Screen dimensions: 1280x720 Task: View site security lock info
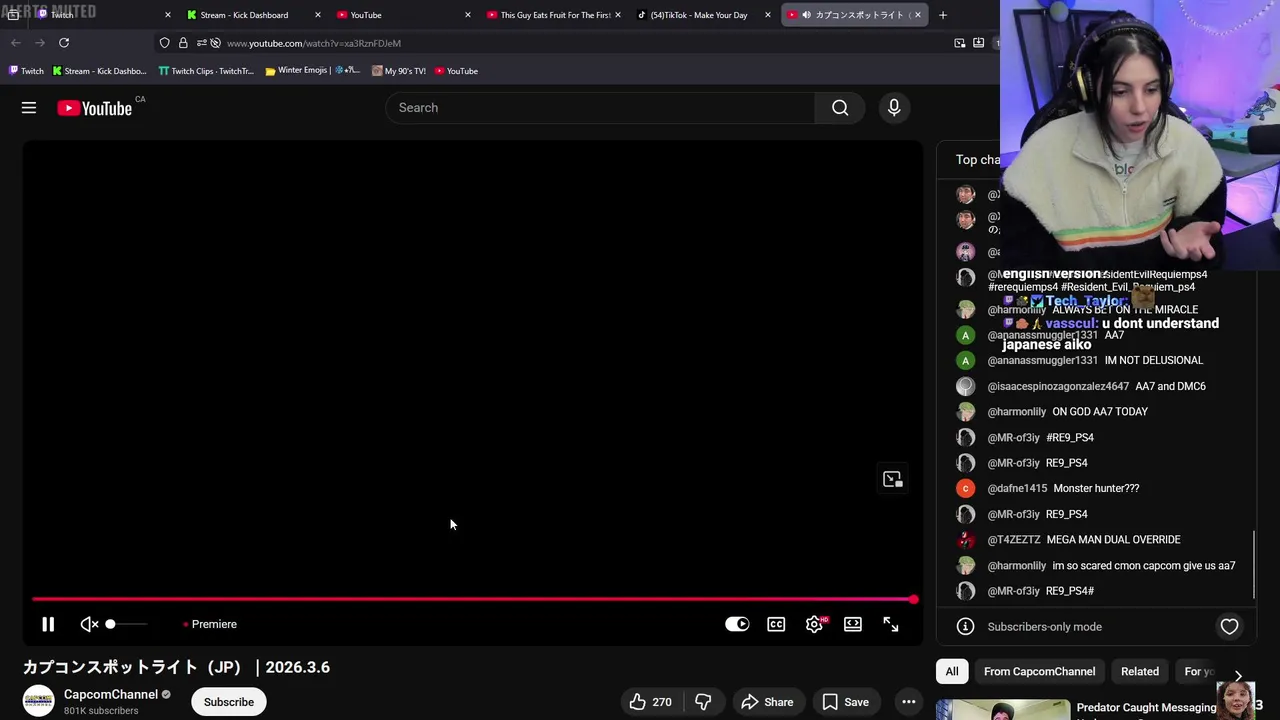pyautogui.click(x=183, y=43)
